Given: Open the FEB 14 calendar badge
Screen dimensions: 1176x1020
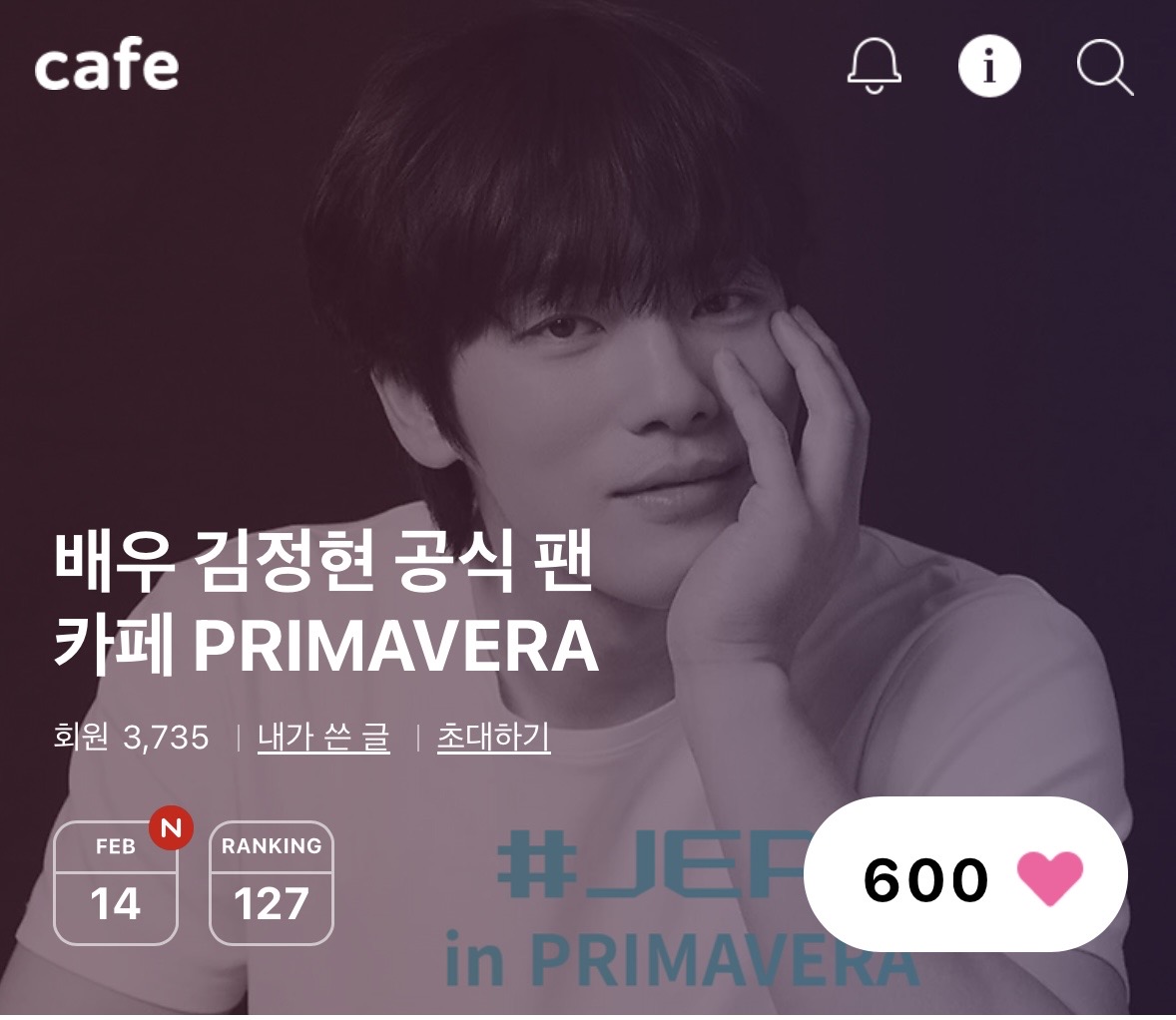Looking at the screenshot, I should click(116, 882).
